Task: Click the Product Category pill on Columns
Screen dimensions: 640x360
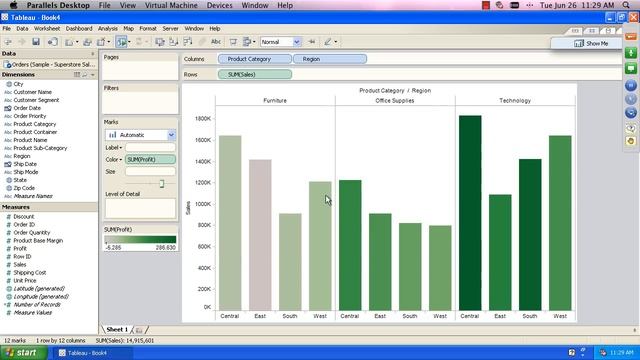Action: [x=255, y=59]
